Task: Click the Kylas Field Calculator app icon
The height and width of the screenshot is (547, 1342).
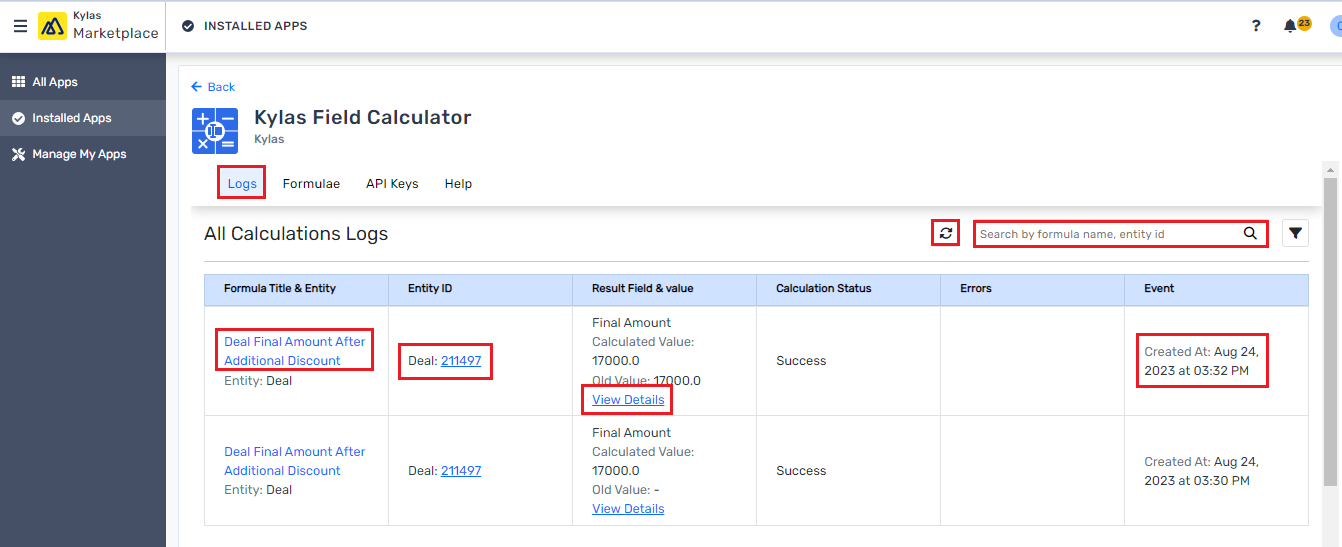Action: [215, 131]
